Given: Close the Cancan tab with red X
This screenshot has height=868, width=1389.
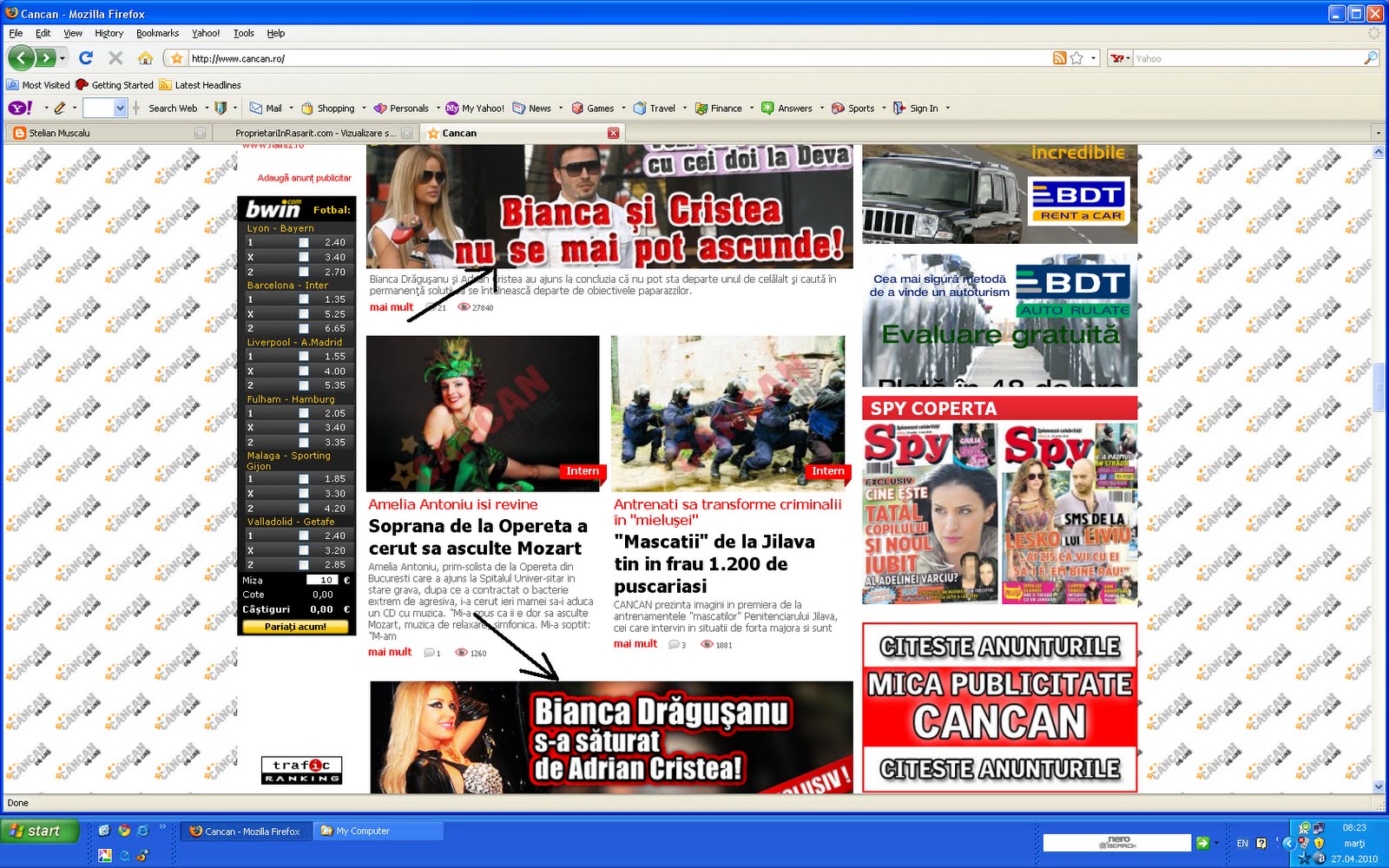Looking at the screenshot, I should (x=613, y=133).
